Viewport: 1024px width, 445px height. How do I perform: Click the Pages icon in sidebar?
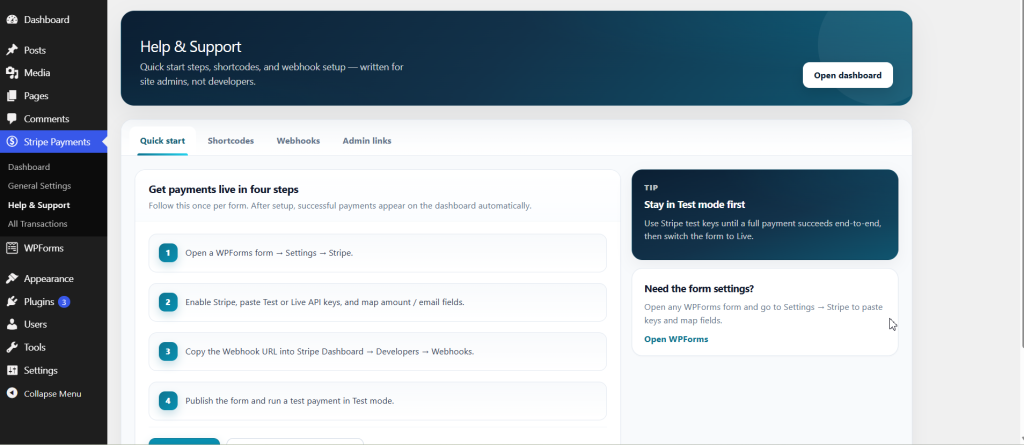(12, 96)
